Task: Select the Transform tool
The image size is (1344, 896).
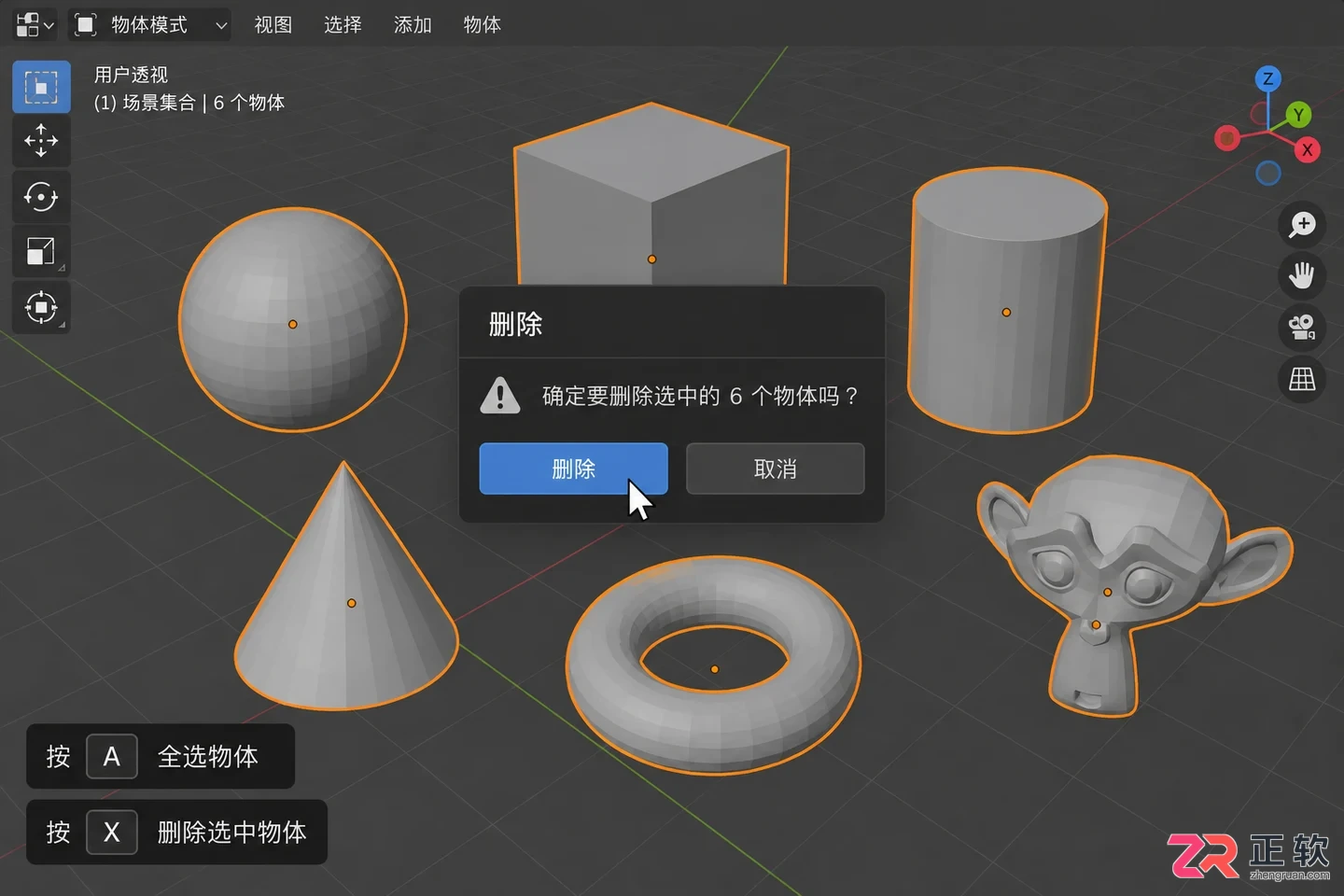Action: pyautogui.click(x=41, y=307)
